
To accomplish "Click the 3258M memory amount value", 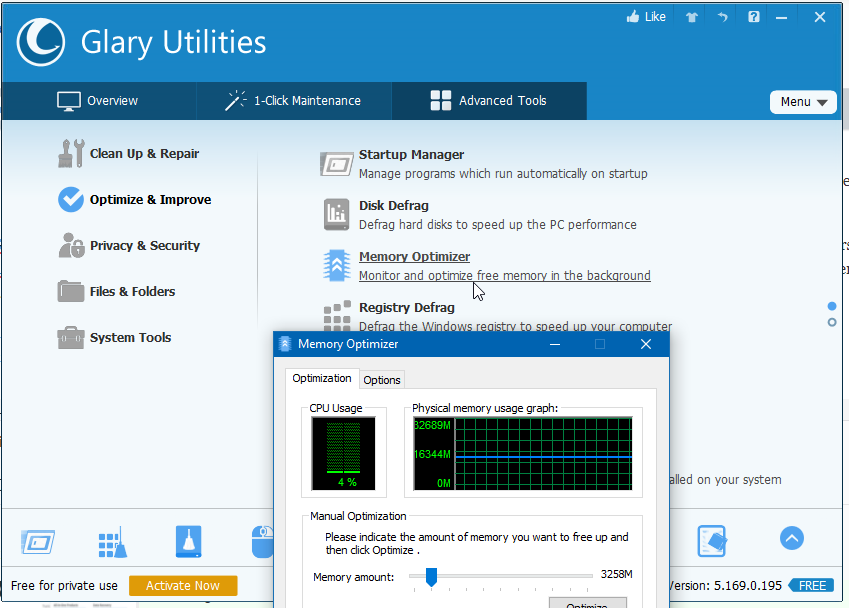I will pos(616,574).
